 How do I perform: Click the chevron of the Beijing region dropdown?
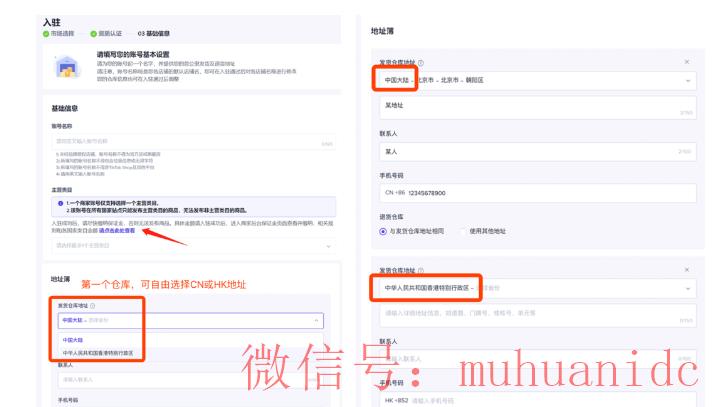(688, 81)
